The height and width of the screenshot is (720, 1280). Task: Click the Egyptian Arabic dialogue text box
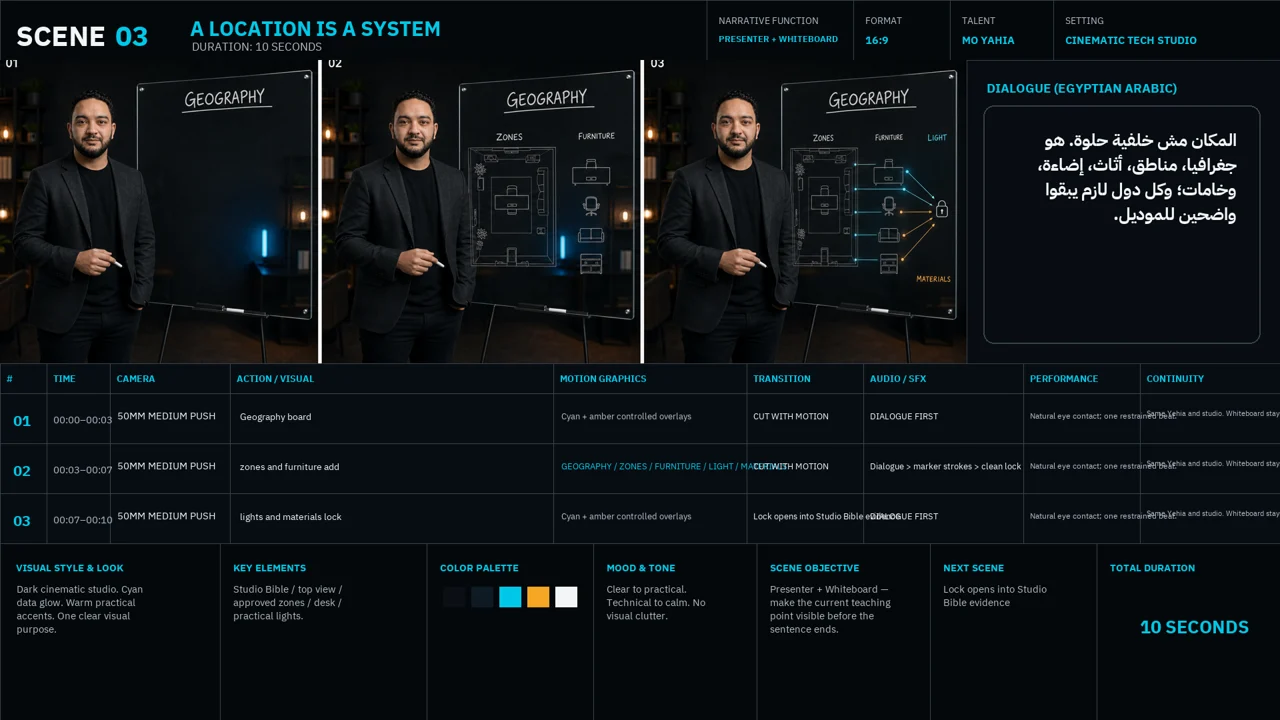(x=1121, y=225)
